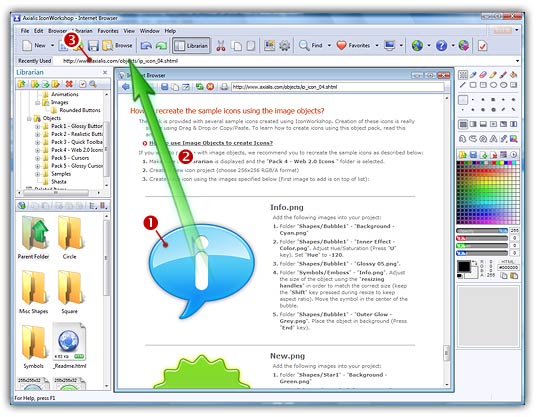Open the New button dropdown arrow
This screenshot has width=537, height=417.
click(52, 46)
